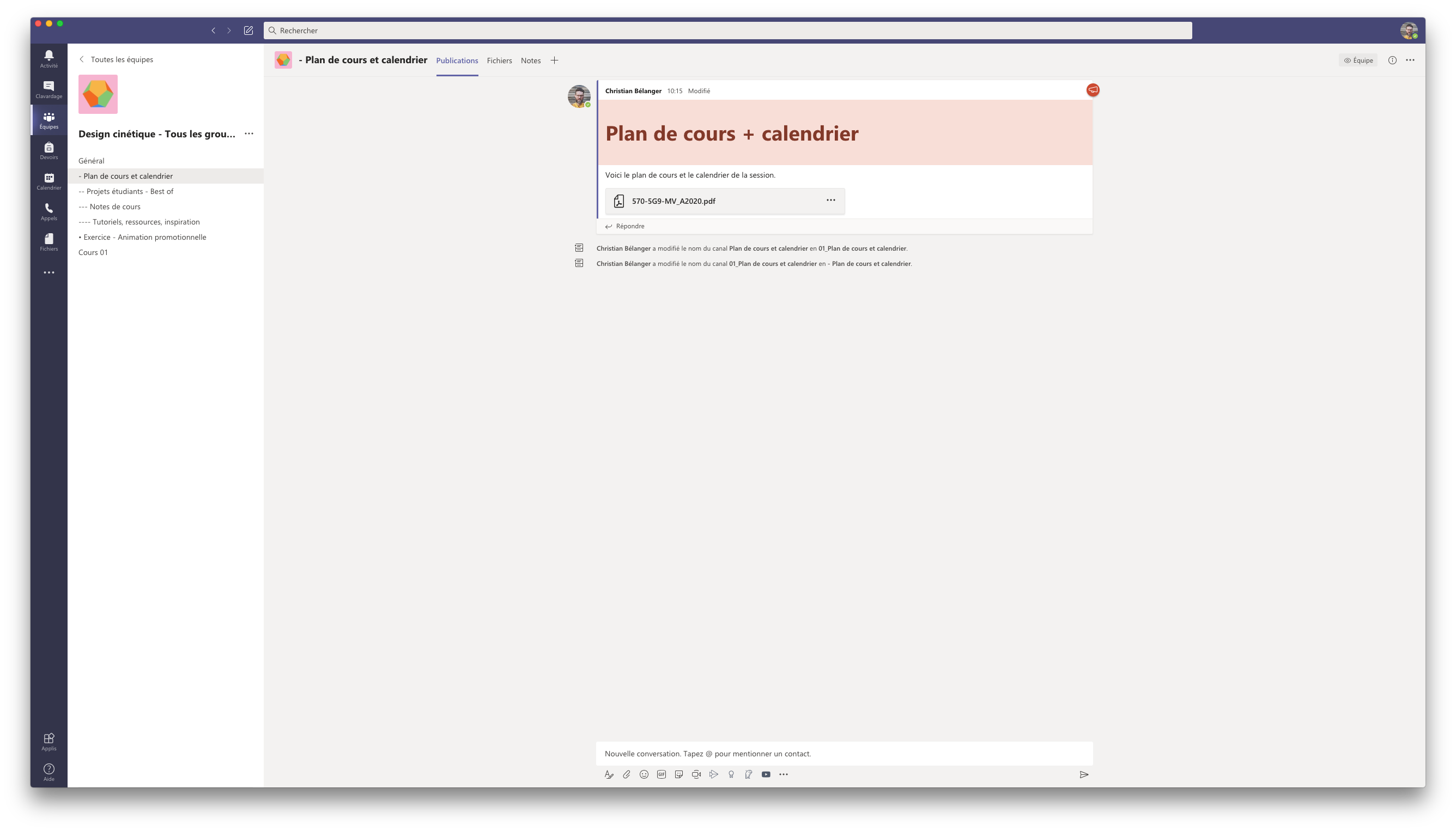Open the Devoirs section
The height and width of the screenshot is (831, 1456).
[48, 150]
